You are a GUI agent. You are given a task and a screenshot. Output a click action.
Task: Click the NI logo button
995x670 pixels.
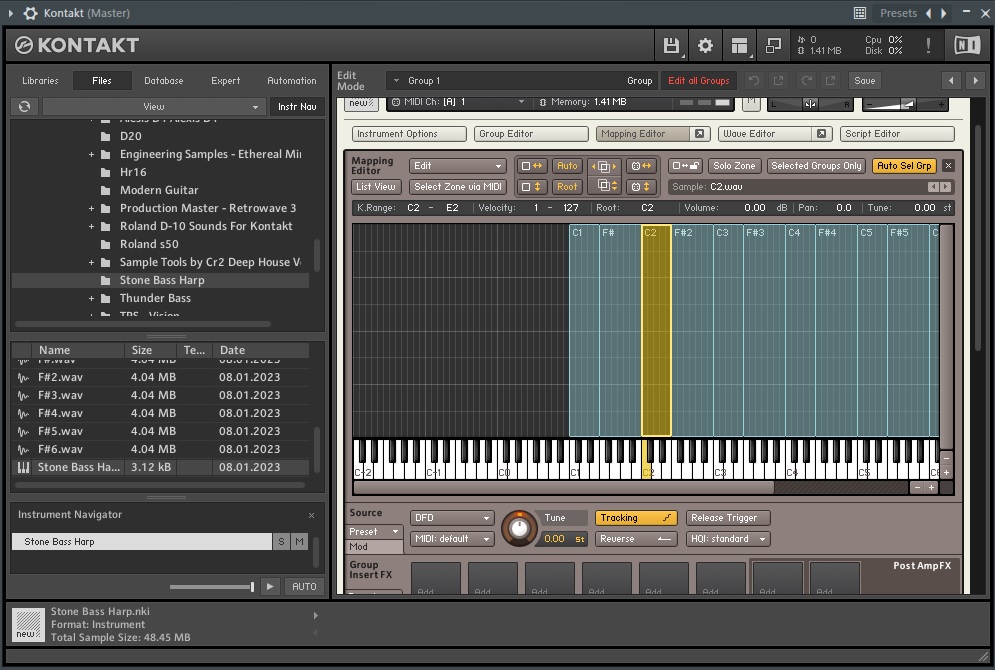(x=967, y=46)
